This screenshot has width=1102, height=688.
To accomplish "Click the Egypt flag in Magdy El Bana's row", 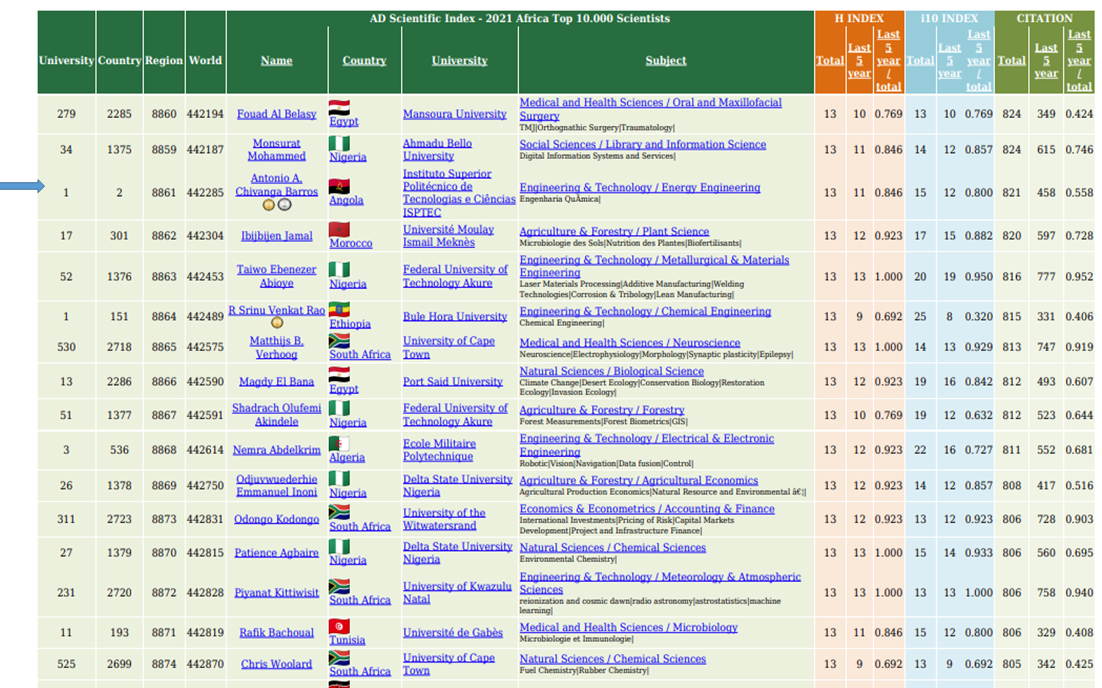I will (x=339, y=375).
